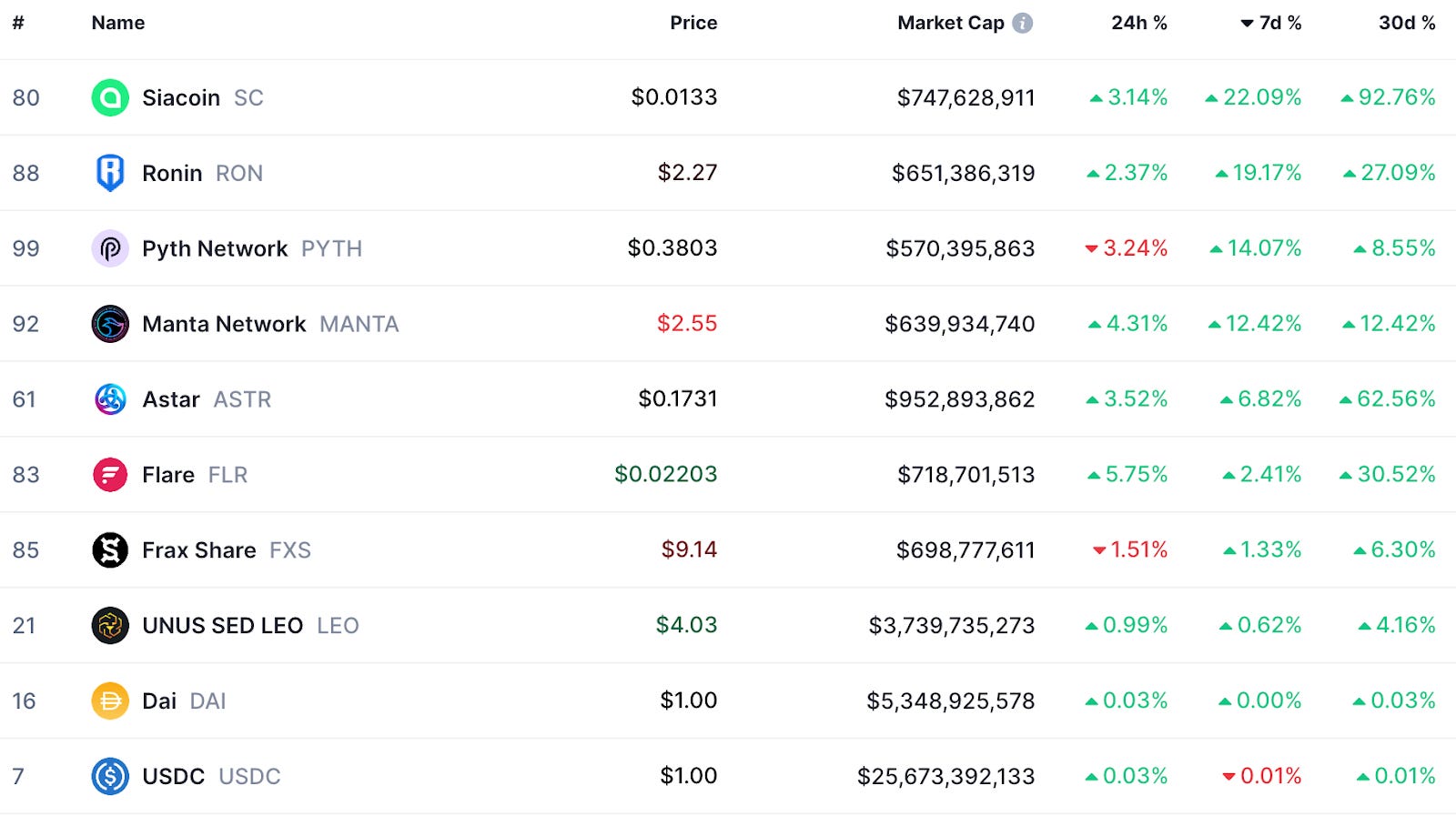The width and height of the screenshot is (1456, 816).
Task: Open the Market Cap info tooltip icon
Action: [x=1023, y=23]
